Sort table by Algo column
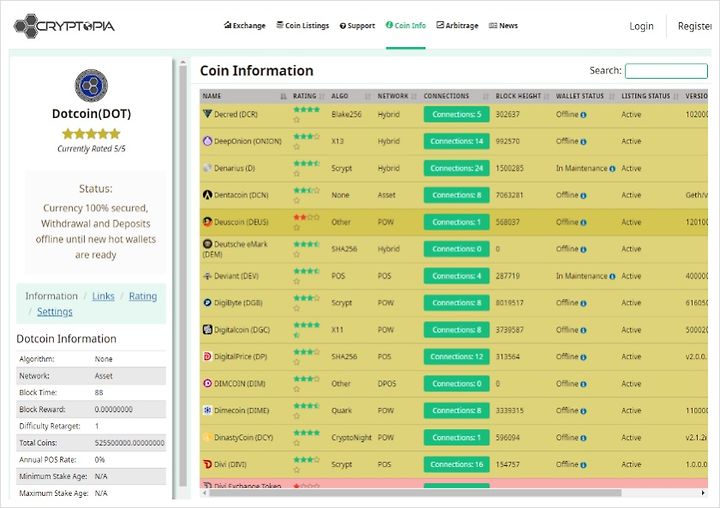Image resolution: width=720 pixels, height=508 pixels. click(x=351, y=96)
